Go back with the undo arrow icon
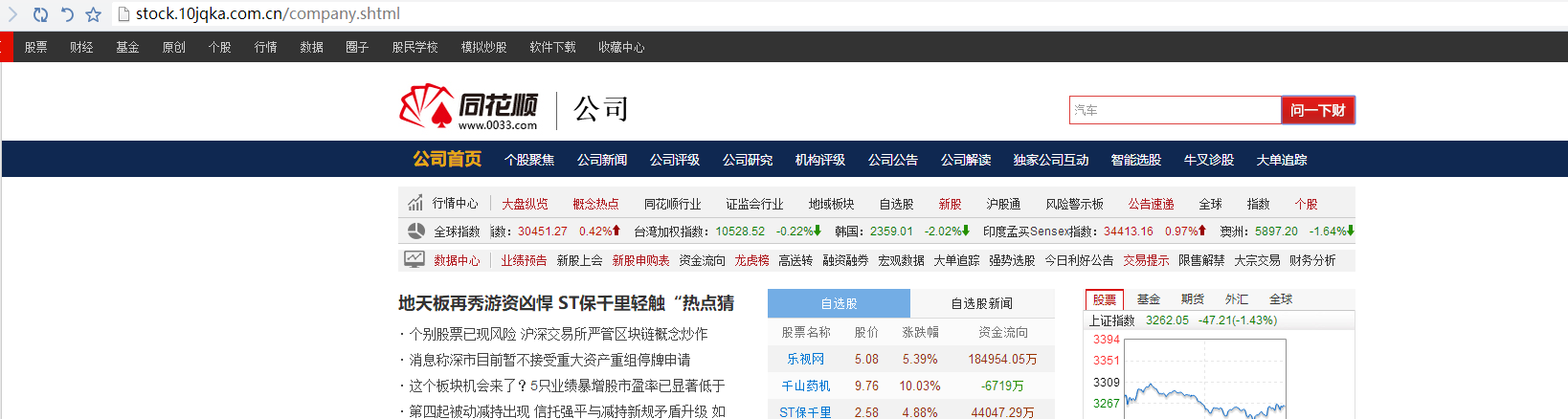This screenshot has width=1568, height=419. tap(67, 14)
